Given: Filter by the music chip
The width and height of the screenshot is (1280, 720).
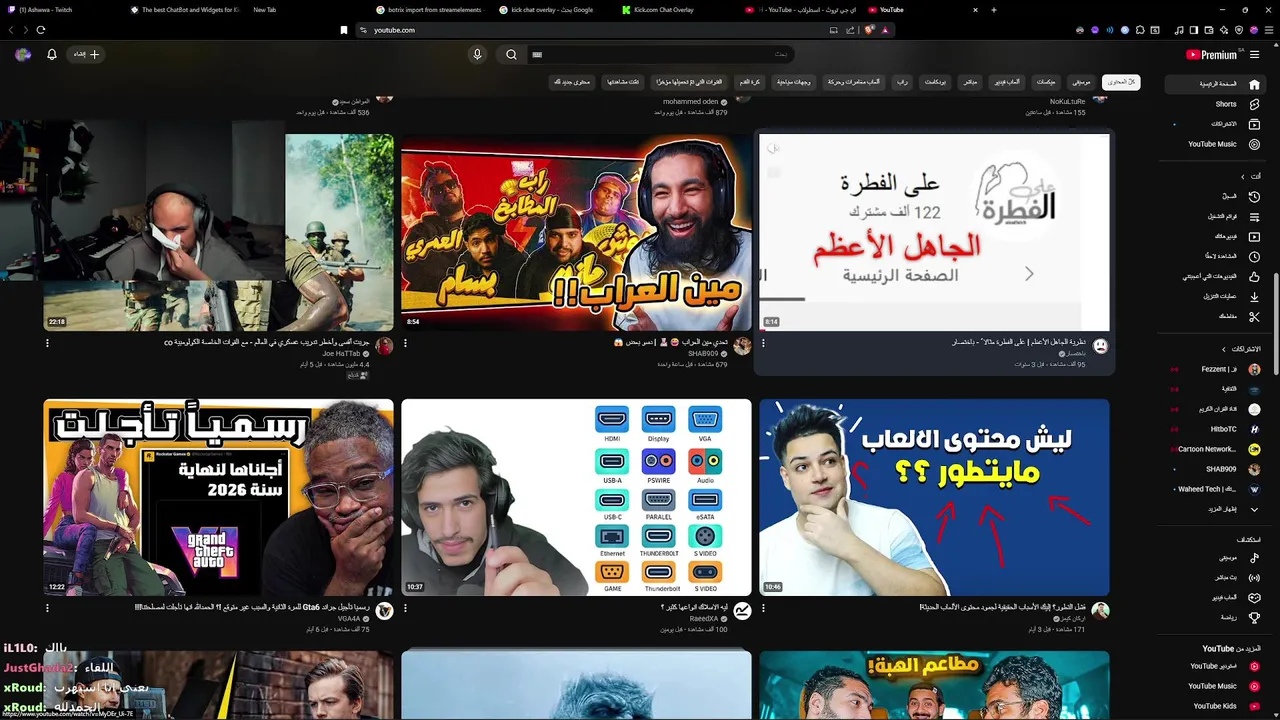Looking at the screenshot, I should tap(1081, 82).
